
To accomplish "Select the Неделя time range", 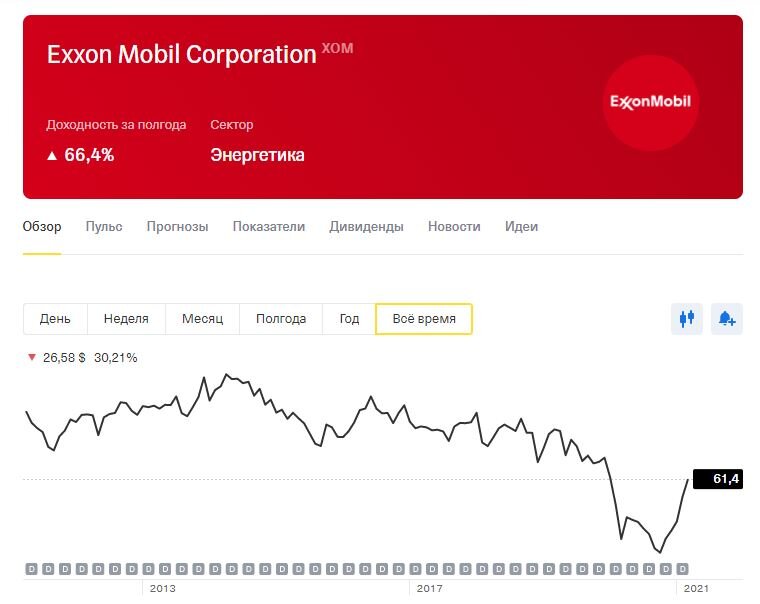I will click(x=126, y=319).
